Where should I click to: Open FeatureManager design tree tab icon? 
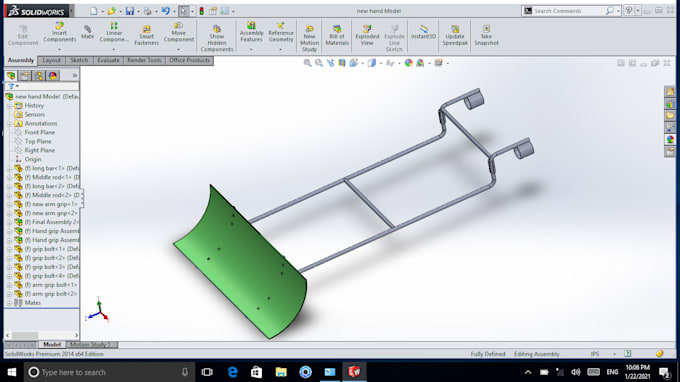pyautogui.click(x=11, y=76)
